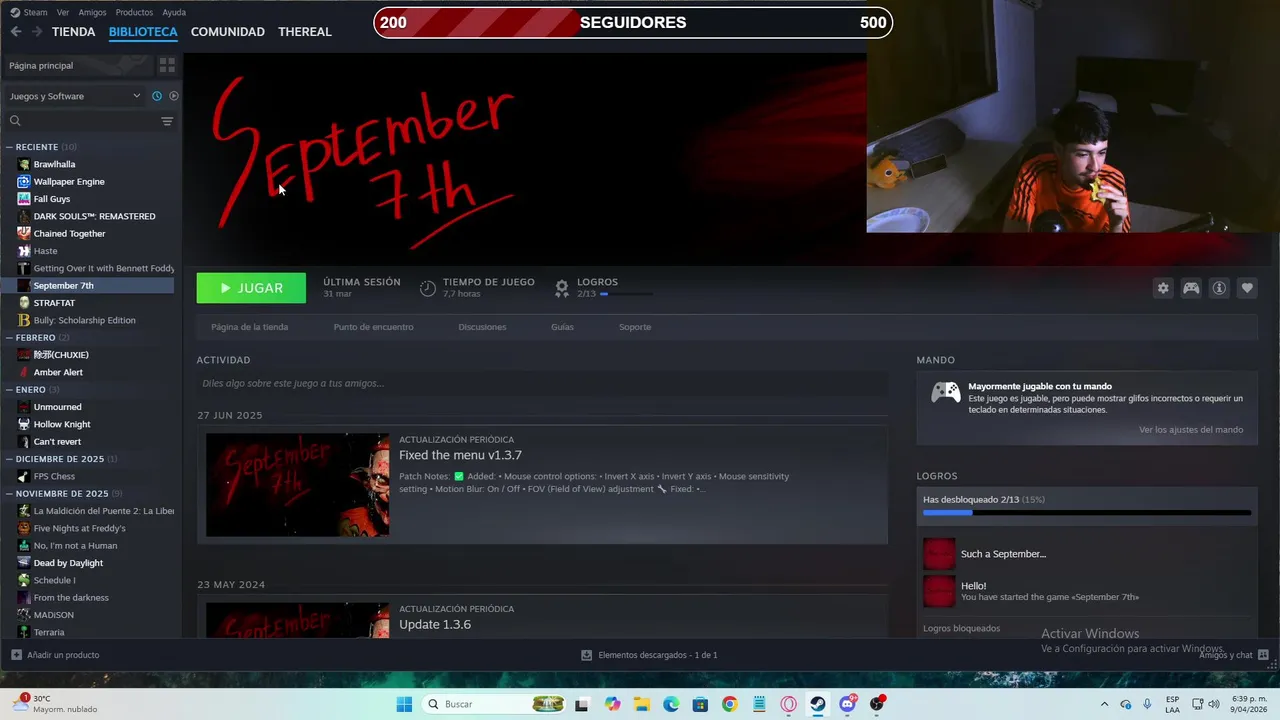Go to the COMUNIDAD tab

228,32
